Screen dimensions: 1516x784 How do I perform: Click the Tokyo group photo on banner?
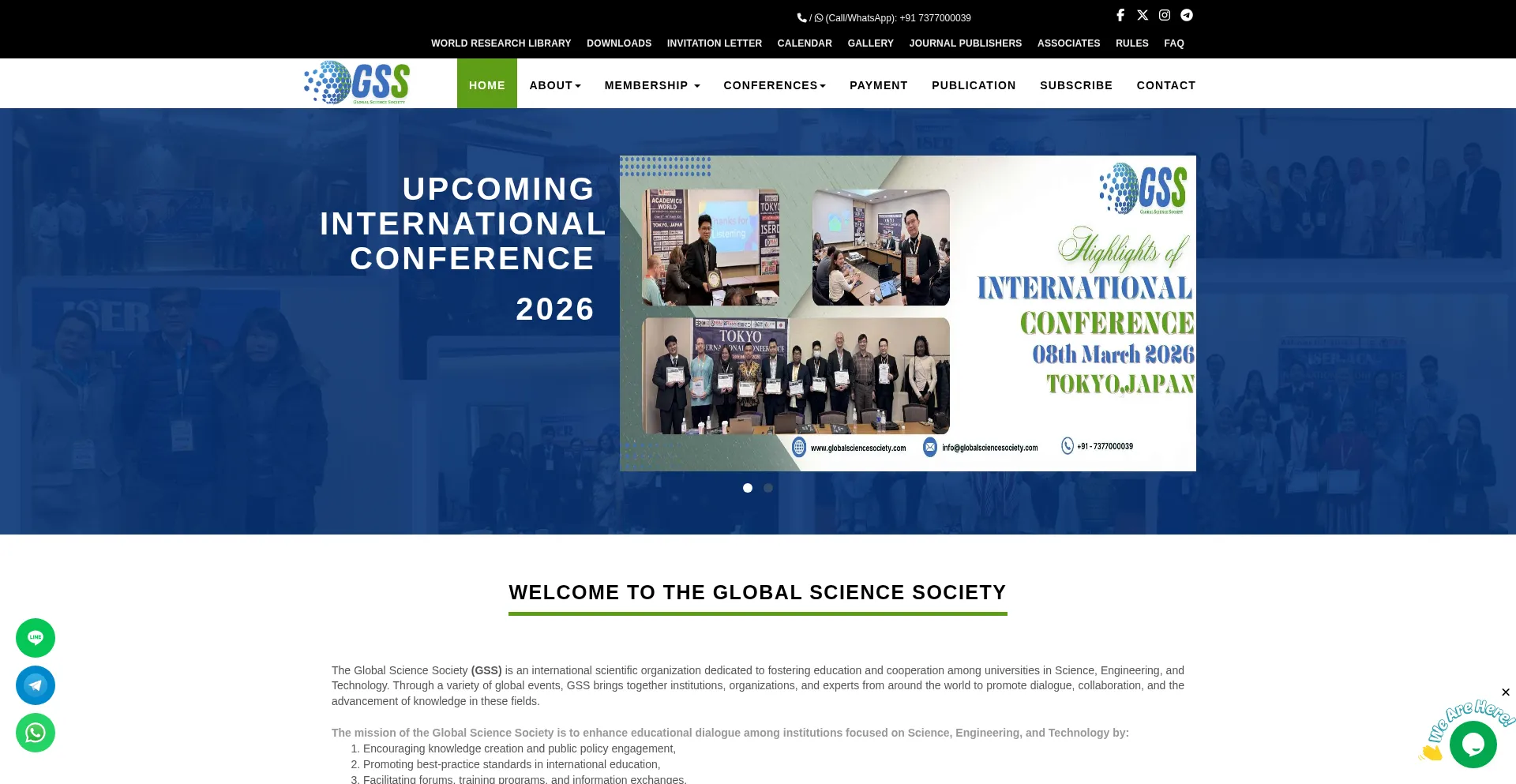pyautogui.click(x=796, y=376)
